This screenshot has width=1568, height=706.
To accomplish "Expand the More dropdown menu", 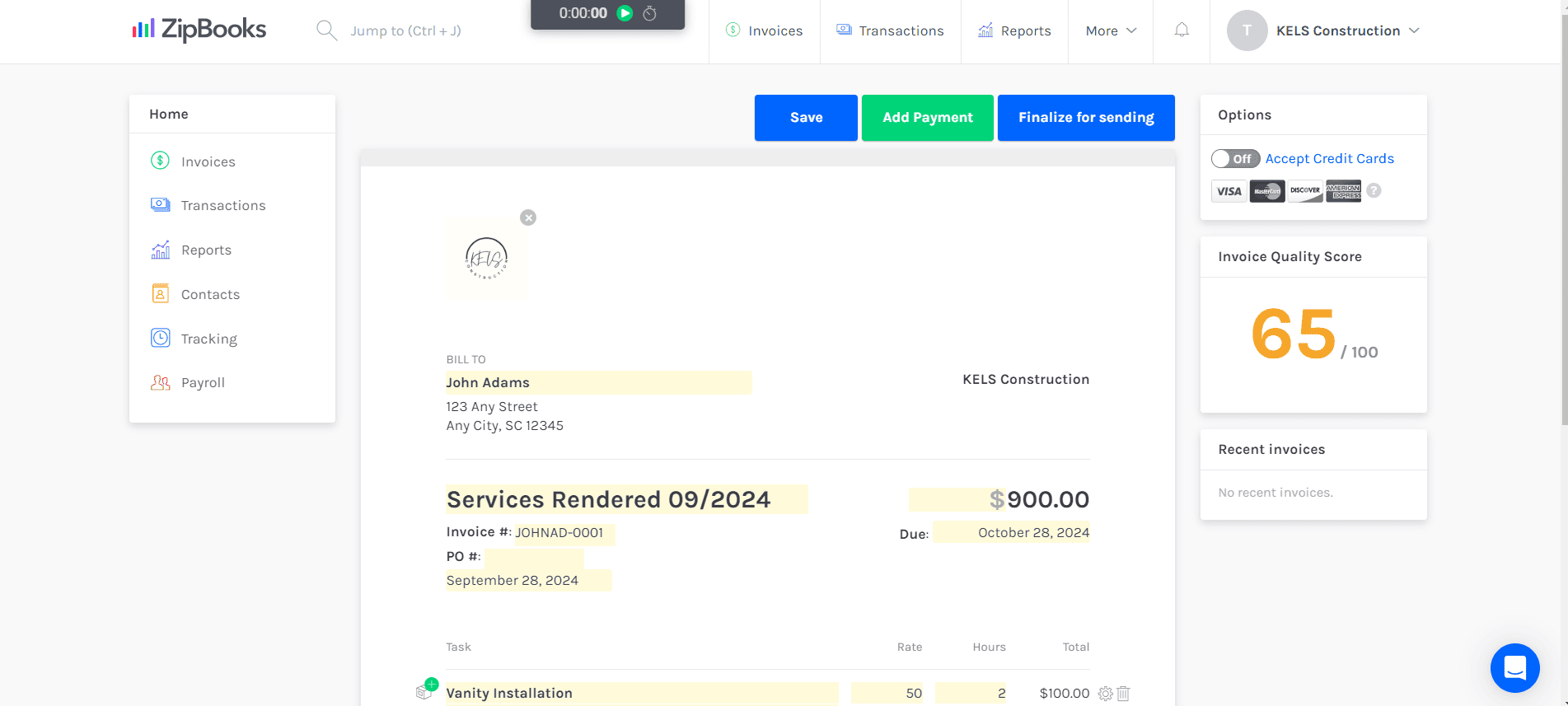I will pos(1111,30).
